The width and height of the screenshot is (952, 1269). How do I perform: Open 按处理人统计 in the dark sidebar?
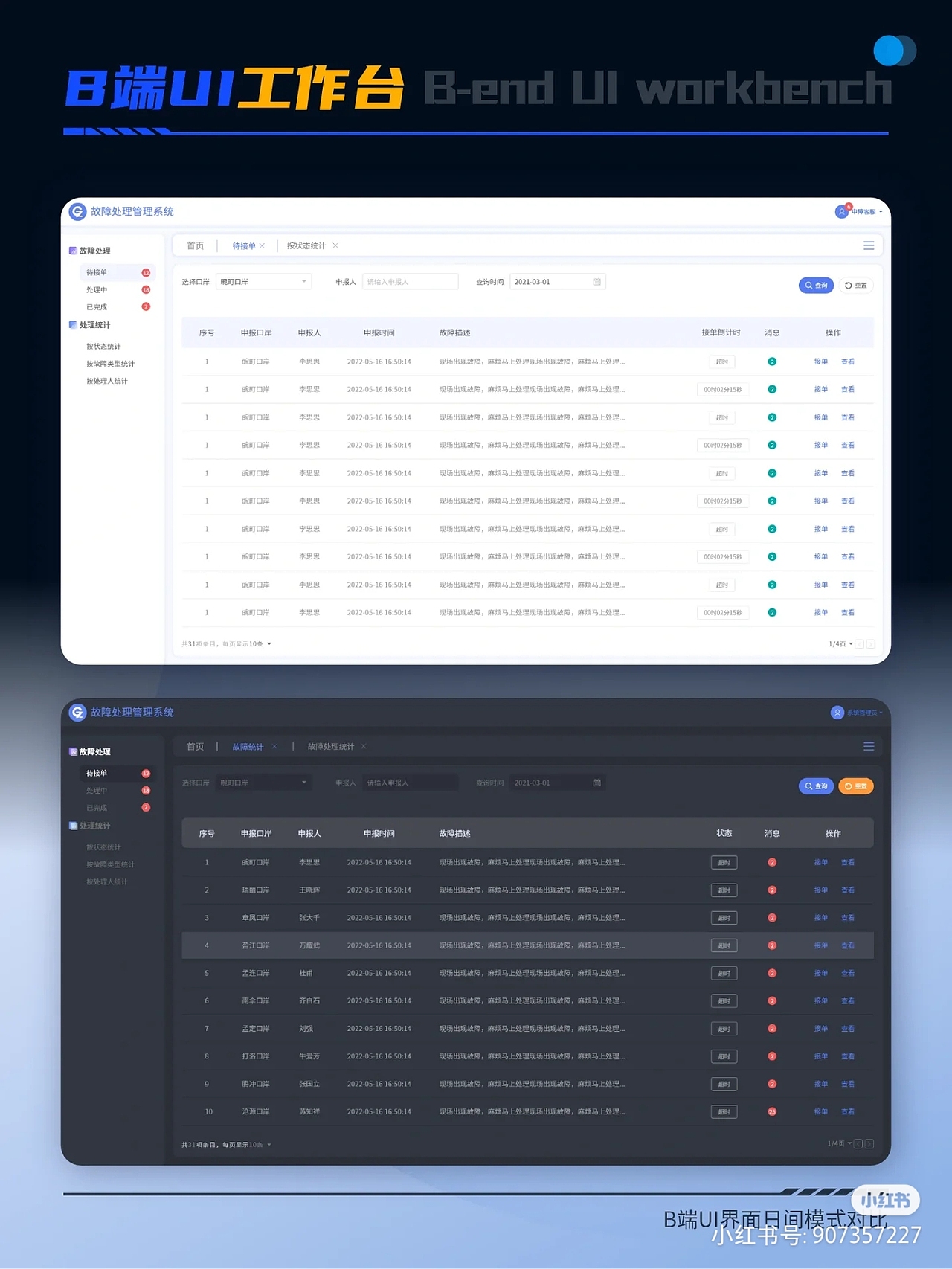[x=107, y=881]
